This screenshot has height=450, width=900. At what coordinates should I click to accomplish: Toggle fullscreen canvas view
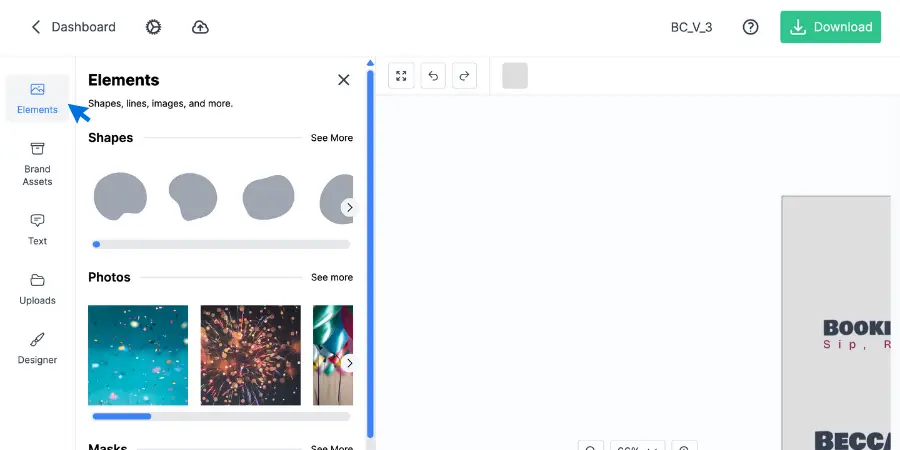click(401, 76)
